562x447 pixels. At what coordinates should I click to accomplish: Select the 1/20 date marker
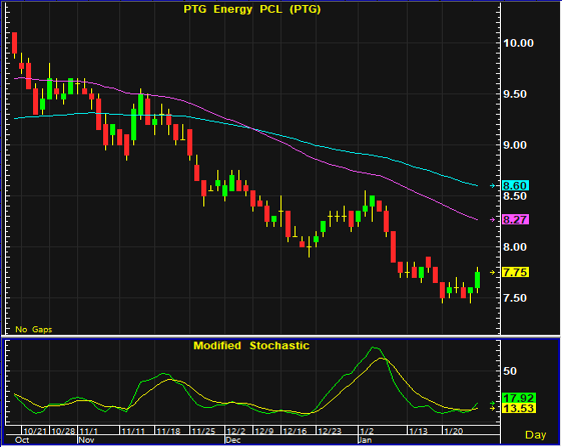454,431
